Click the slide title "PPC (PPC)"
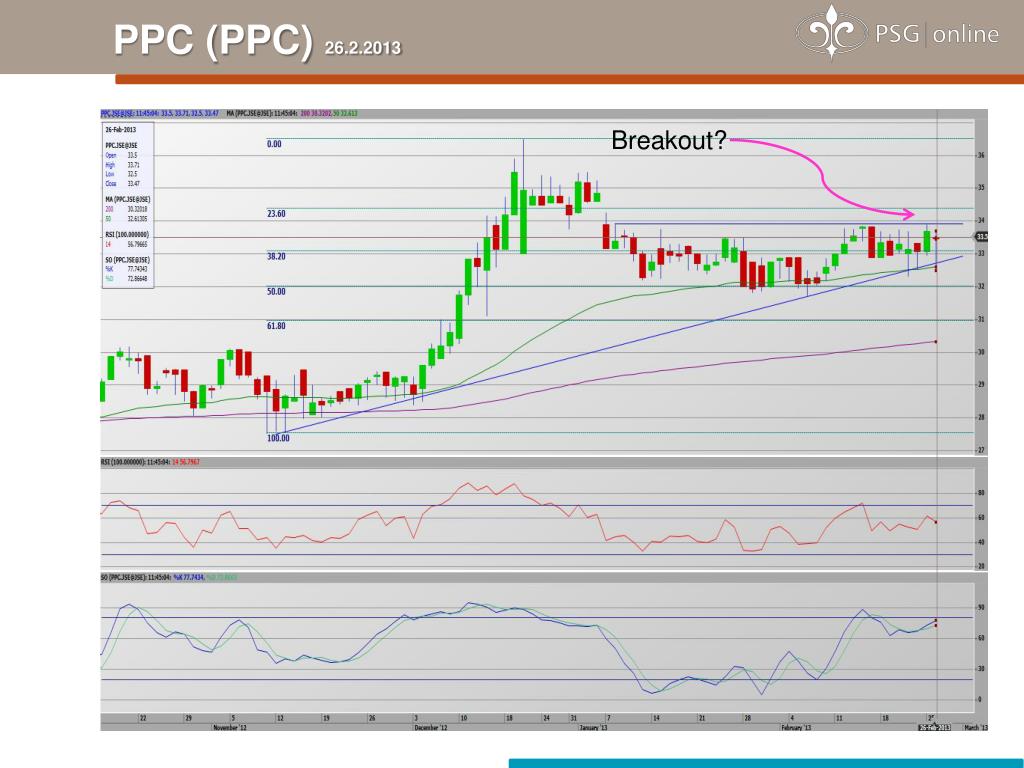 214,39
